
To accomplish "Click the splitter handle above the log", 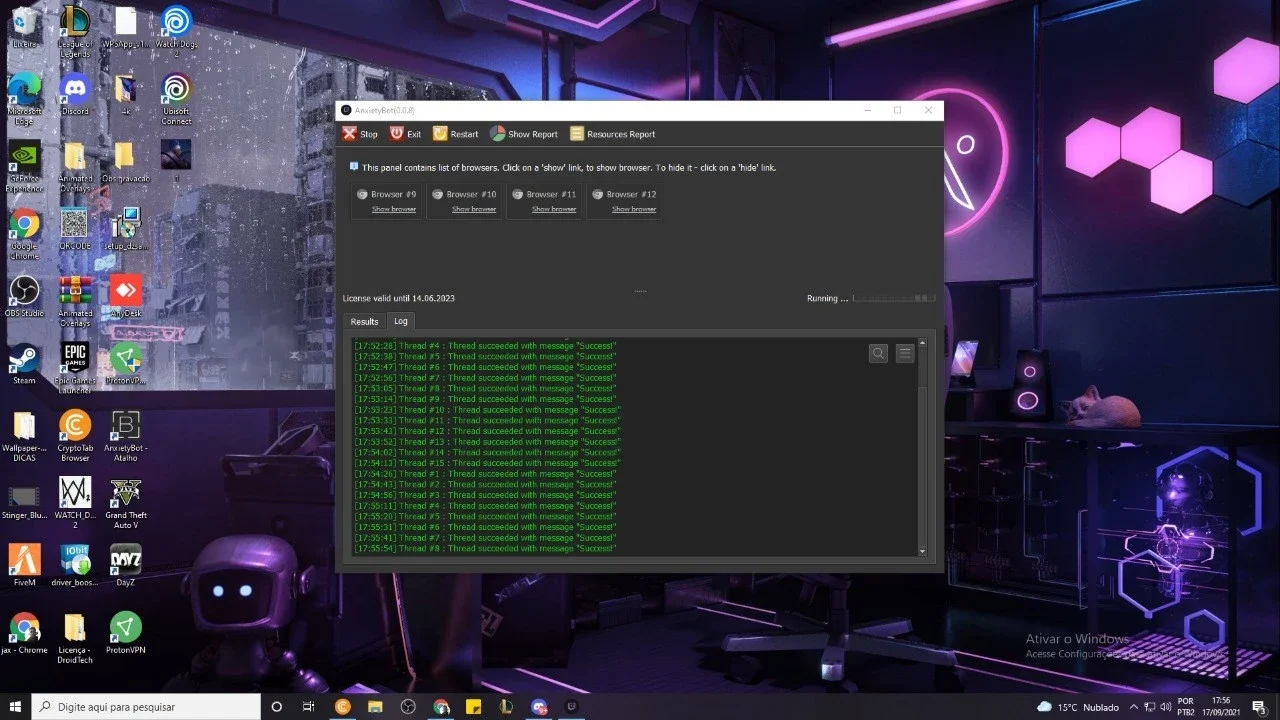I will (640, 291).
